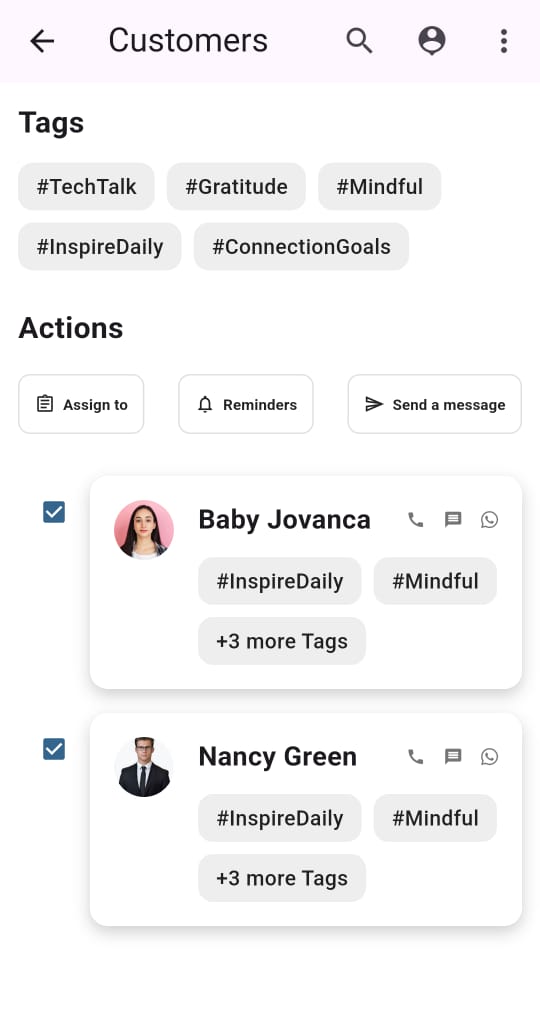Select the #TechTalk tag filter
The height and width of the screenshot is (1025, 540).
86,187
